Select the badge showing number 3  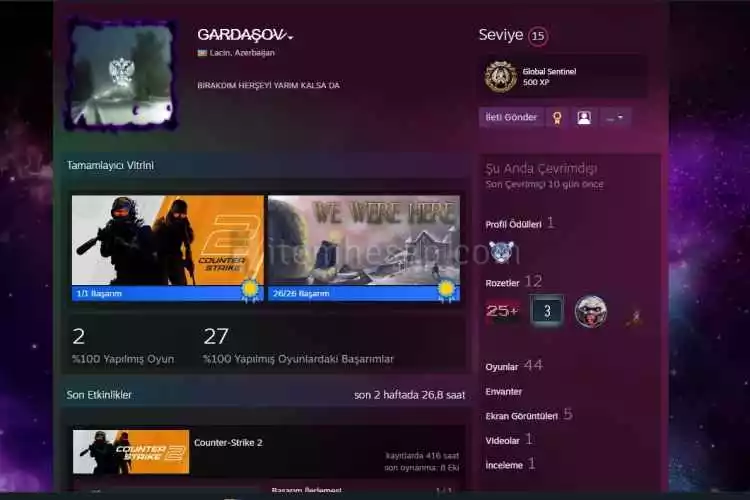coord(547,311)
